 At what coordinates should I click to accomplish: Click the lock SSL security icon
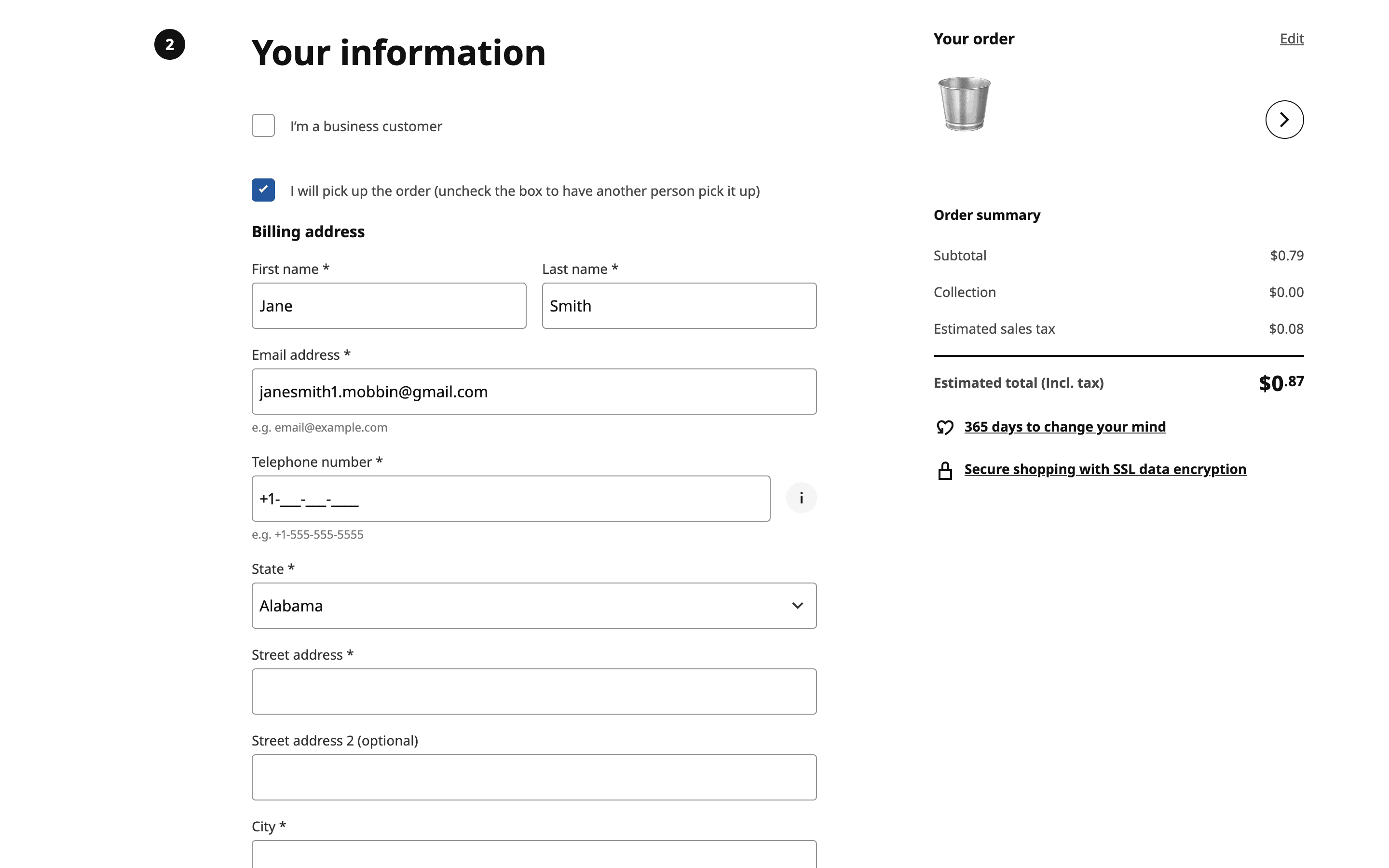(x=945, y=470)
